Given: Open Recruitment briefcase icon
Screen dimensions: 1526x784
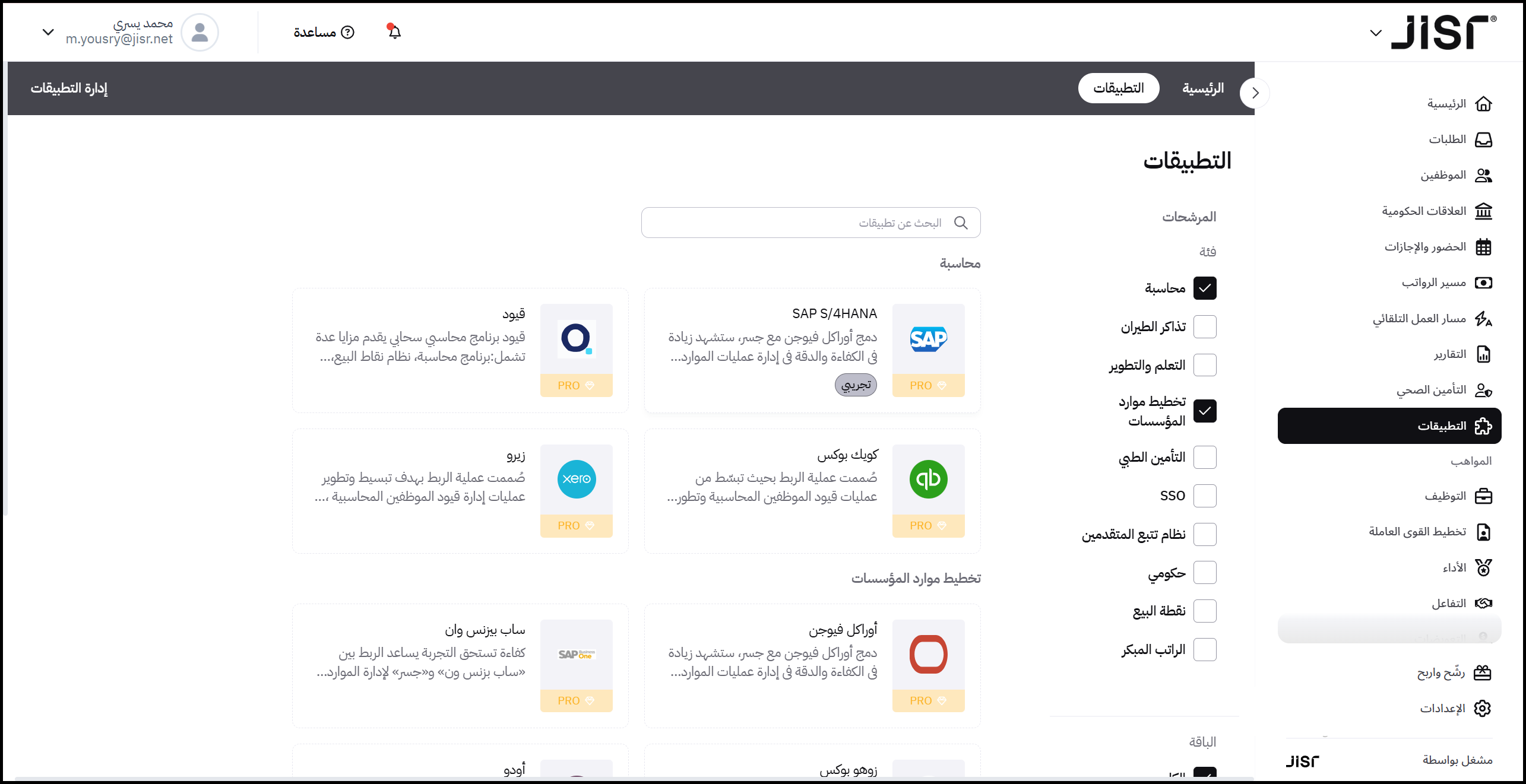Looking at the screenshot, I should (1483, 496).
